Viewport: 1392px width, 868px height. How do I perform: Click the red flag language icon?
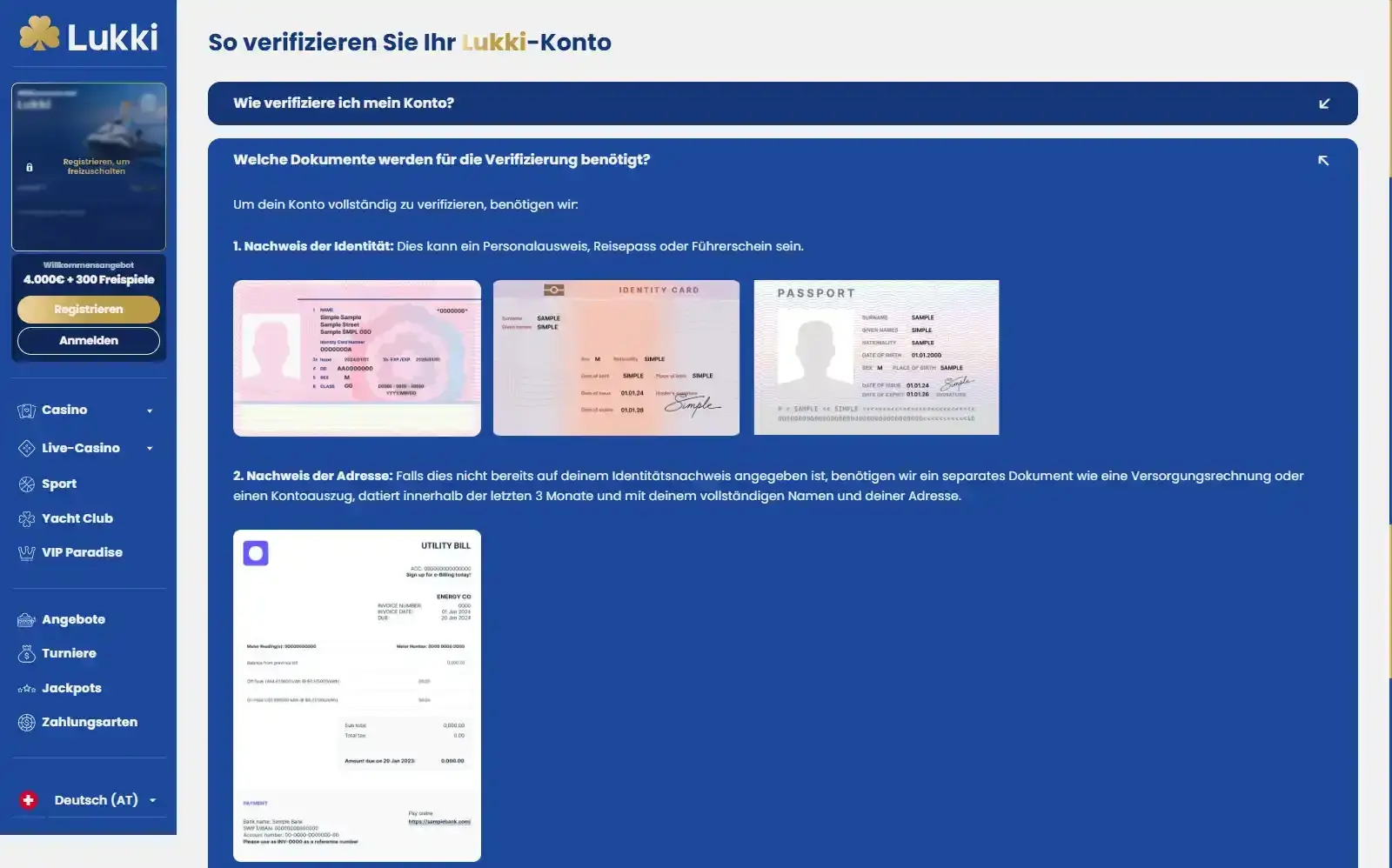pos(29,800)
